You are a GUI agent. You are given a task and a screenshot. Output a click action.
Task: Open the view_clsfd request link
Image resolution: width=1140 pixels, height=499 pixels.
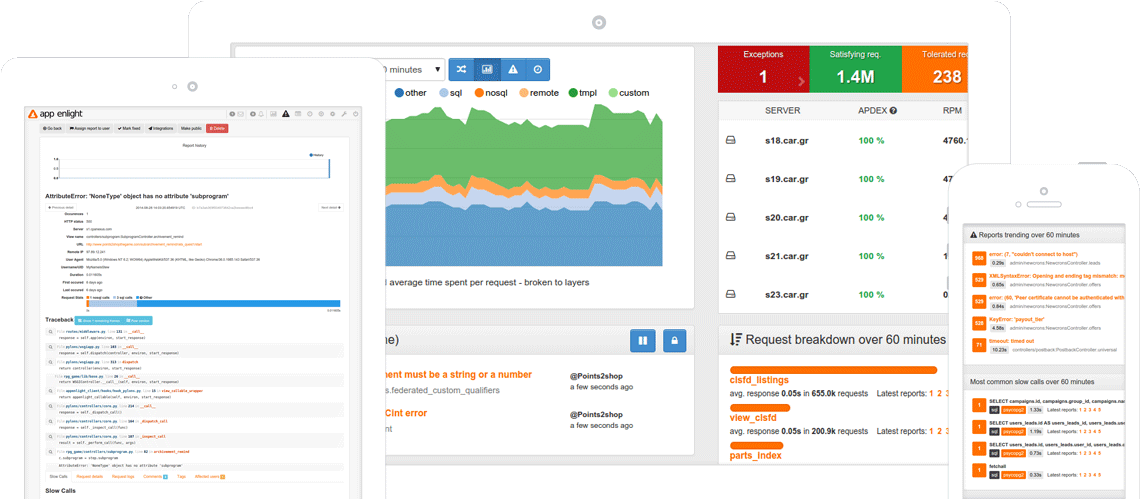click(x=753, y=418)
